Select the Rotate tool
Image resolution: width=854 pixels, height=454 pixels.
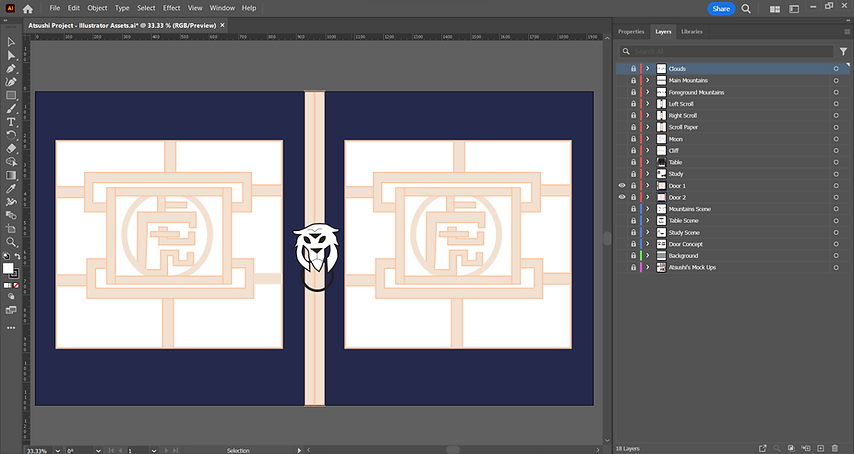pyautogui.click(x=11, y=135)
